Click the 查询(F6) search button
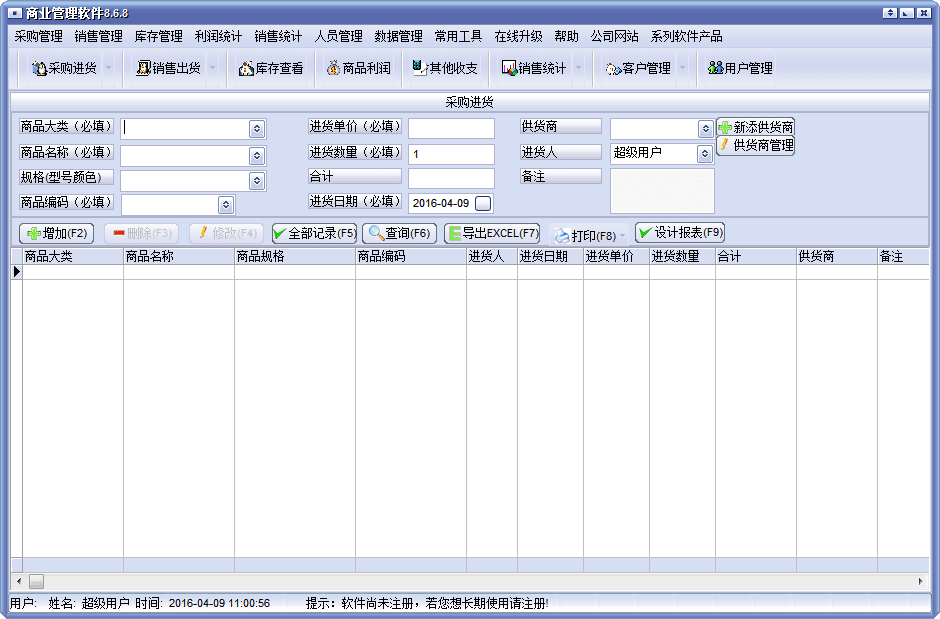The height and width of the screenshot is (619, 940). pyautogui.click(x=399, y=233)
